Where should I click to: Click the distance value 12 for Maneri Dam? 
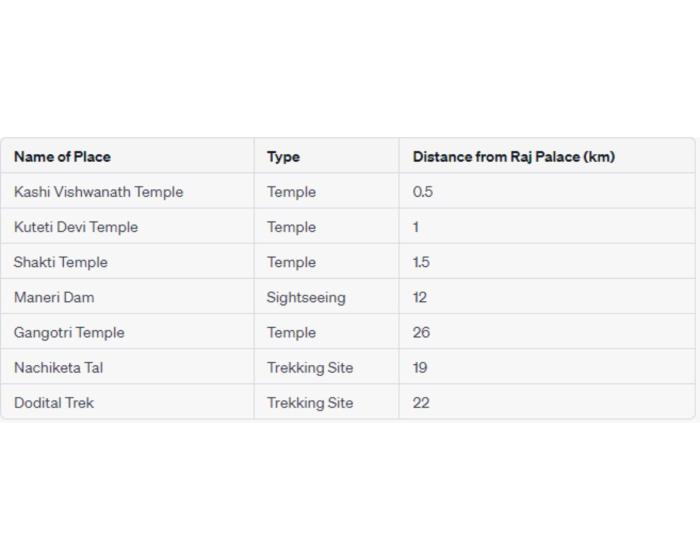[420, 297]
